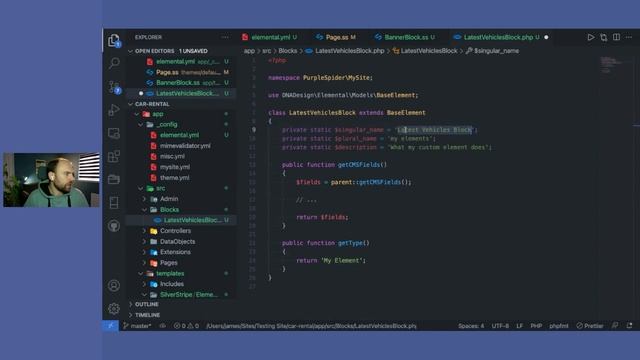The height and width of the screenshot is (360, 640).
Task: Open the Accounts menu icon
Action: pyautogui.click(x=114, y=285)
